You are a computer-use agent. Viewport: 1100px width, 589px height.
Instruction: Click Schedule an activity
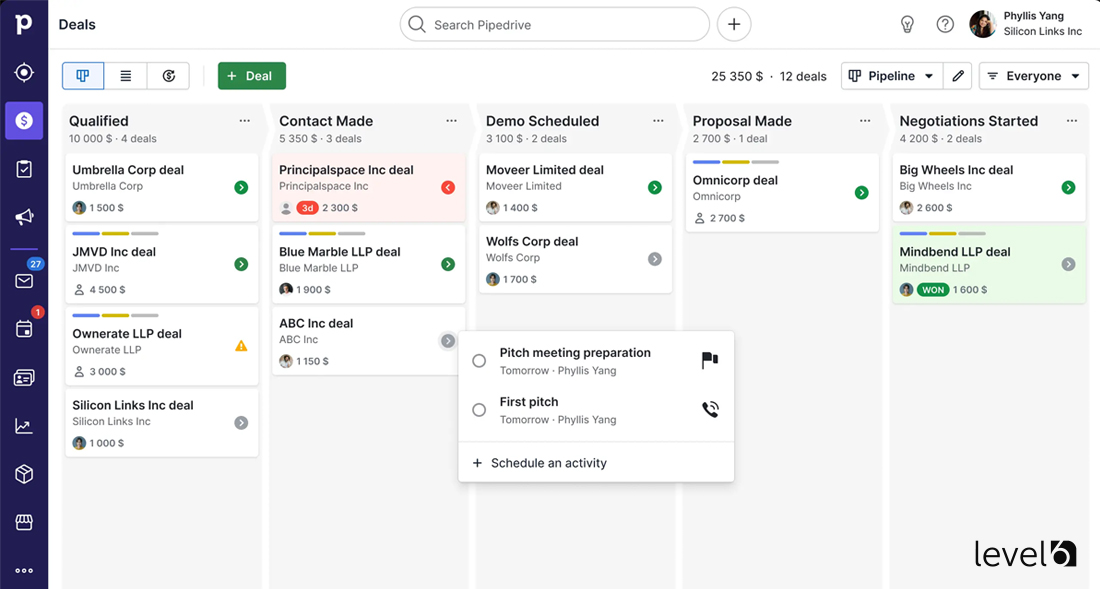coord(548,463)
